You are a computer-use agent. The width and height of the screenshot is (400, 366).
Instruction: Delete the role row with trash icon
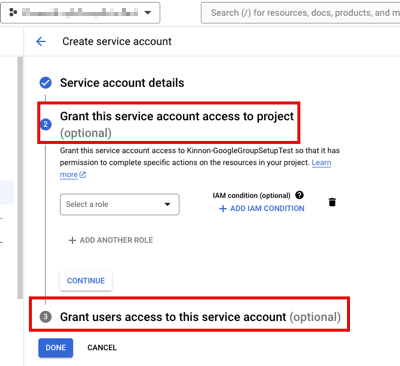332,202
